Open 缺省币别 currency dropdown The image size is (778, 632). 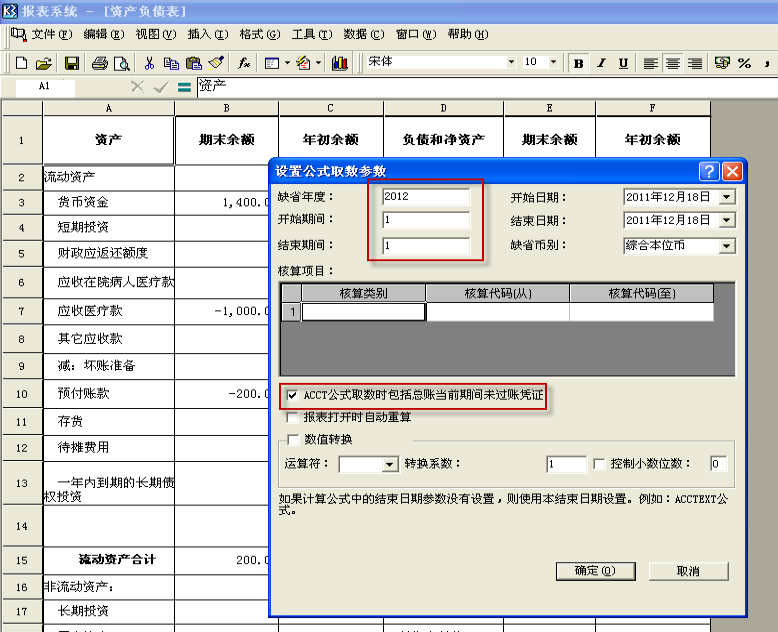727,246
